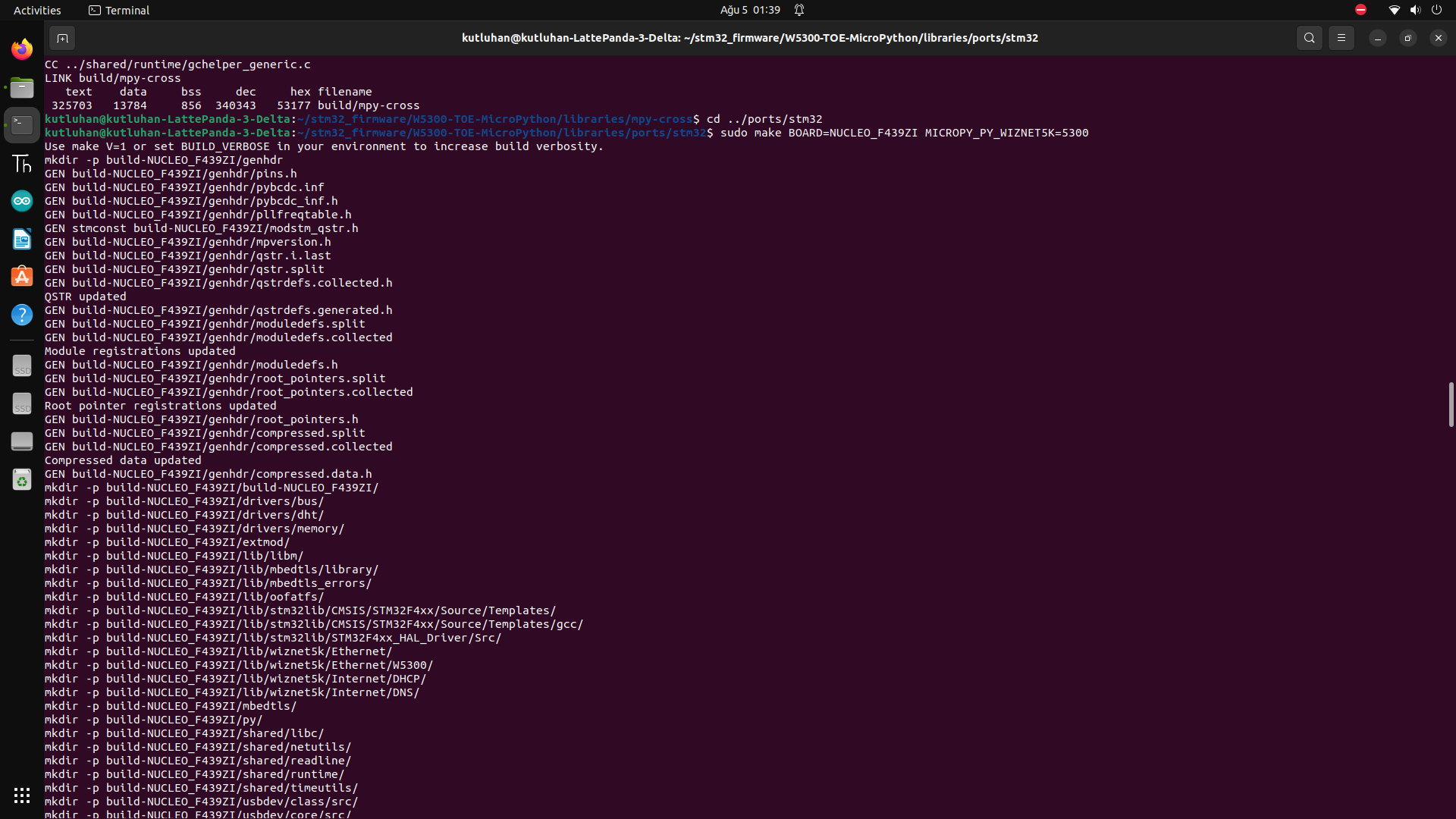1456x819 pixels.
Task: Open Arduino IDE from the dock
Action: (x=22, y=200)
